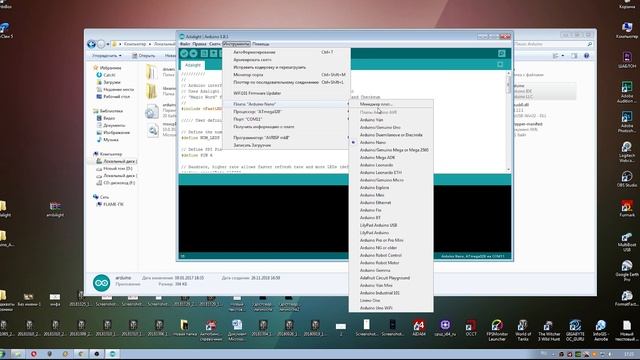Select the MultiBoot USB desktop icon
Screen dimensions: 640x360
(x=627, y=241)
